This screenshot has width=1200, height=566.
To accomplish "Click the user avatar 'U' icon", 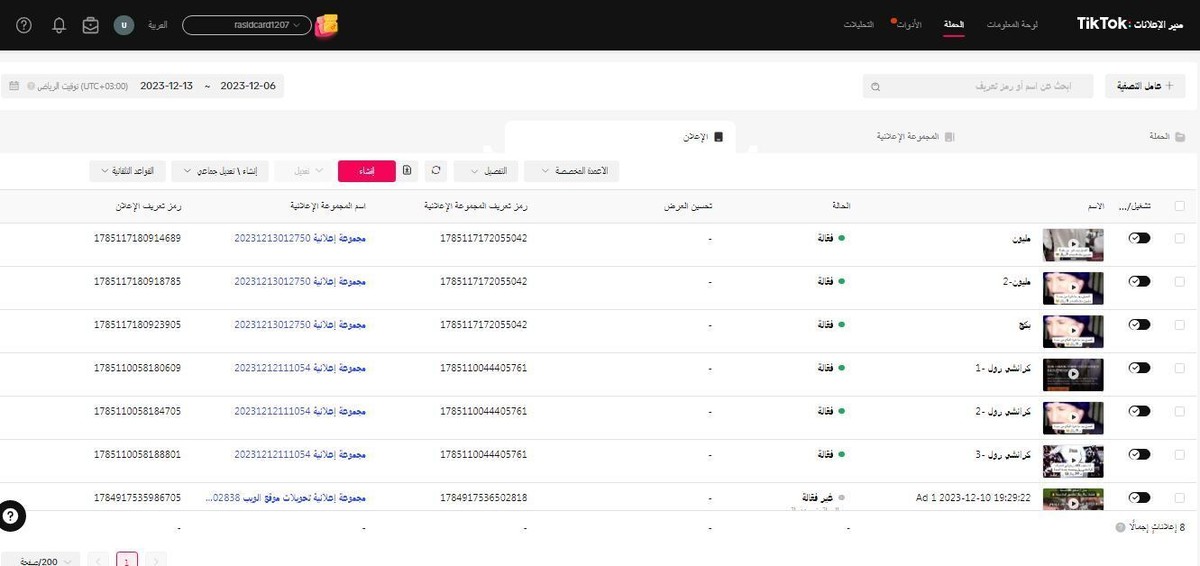I will point(124,25).
